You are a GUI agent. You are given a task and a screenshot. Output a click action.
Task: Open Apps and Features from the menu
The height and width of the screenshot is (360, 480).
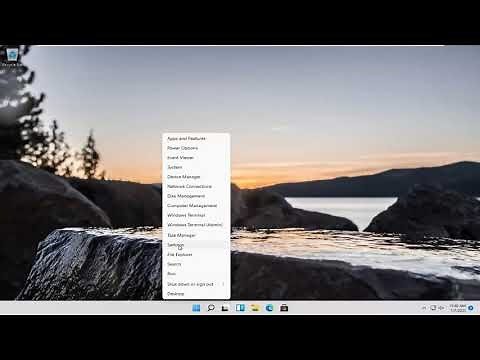coord(196,138)
